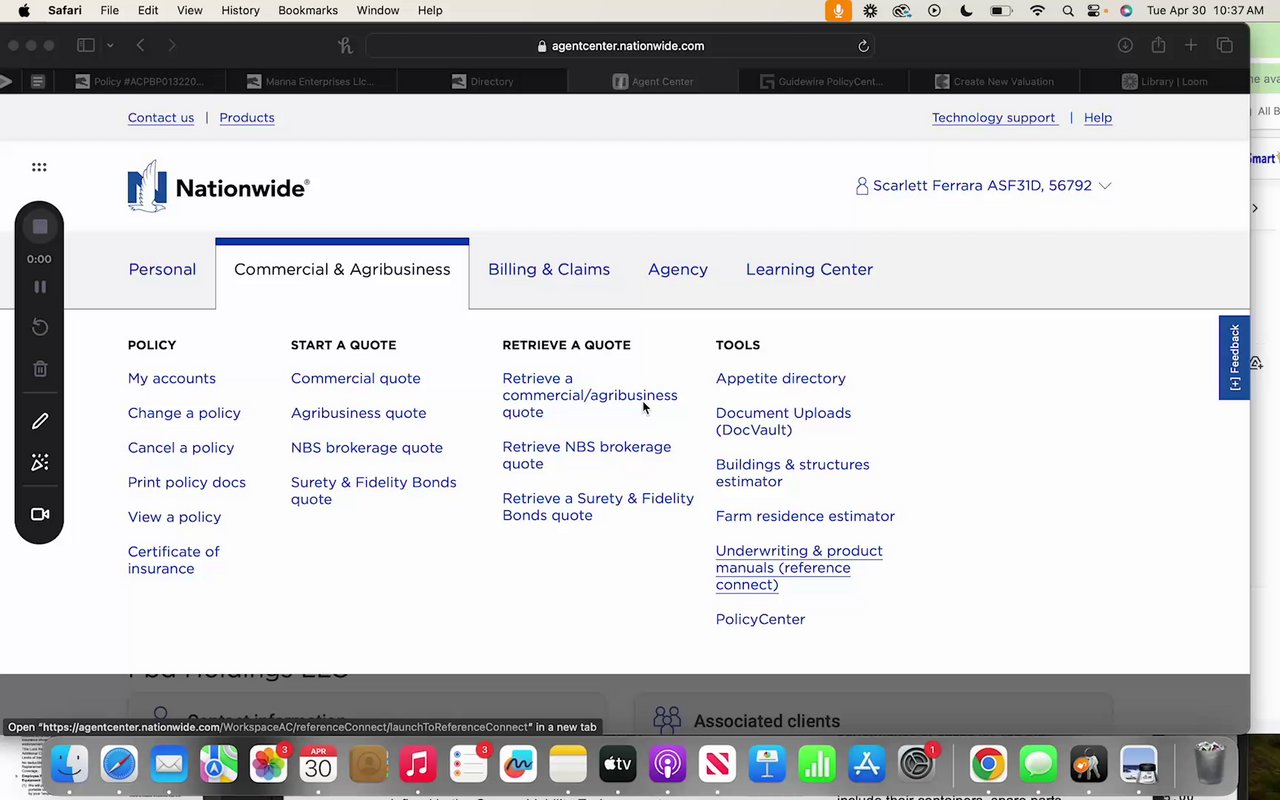Toggle the Loom camera on or off
This screenshot has height=800, width=1280.
[40, 514]
